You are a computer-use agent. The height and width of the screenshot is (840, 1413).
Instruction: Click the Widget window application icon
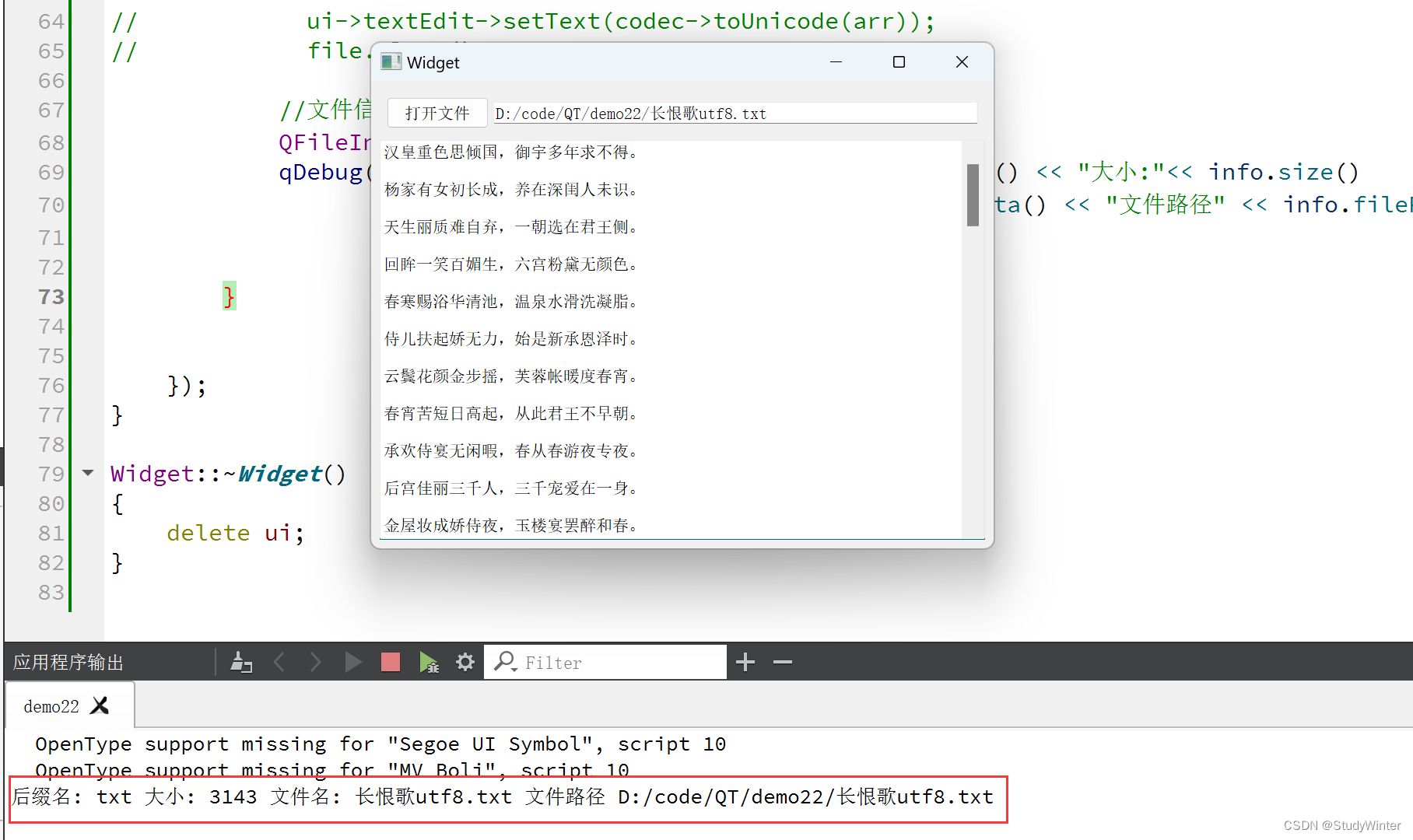coord(391,61)
